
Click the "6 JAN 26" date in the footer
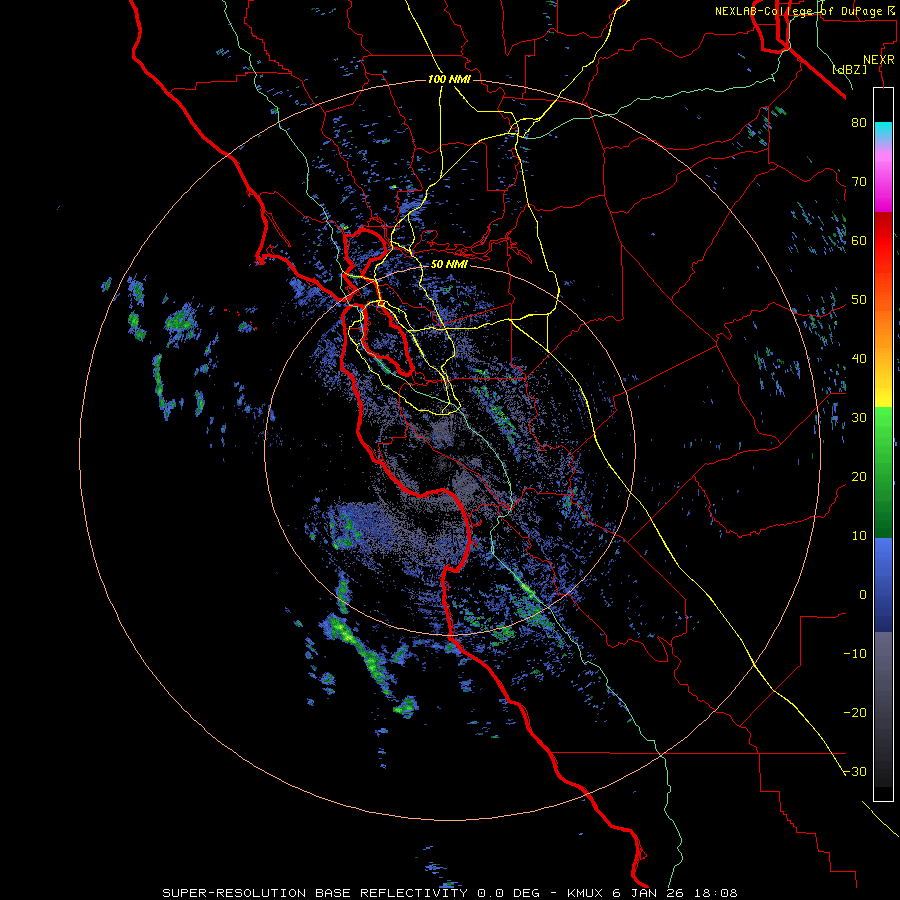650,893
